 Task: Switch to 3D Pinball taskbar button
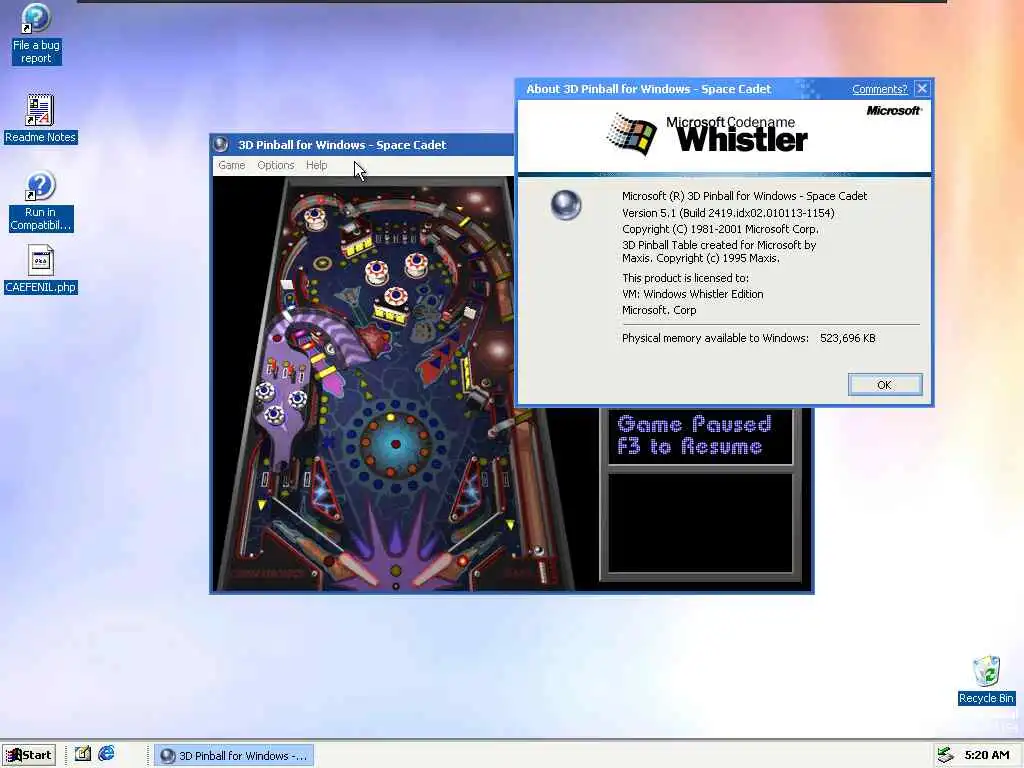234,756
